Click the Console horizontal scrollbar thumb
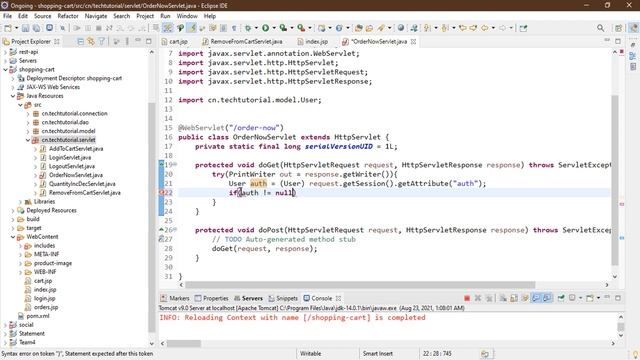Screen dimensions: 640x360 click(184, 344)
